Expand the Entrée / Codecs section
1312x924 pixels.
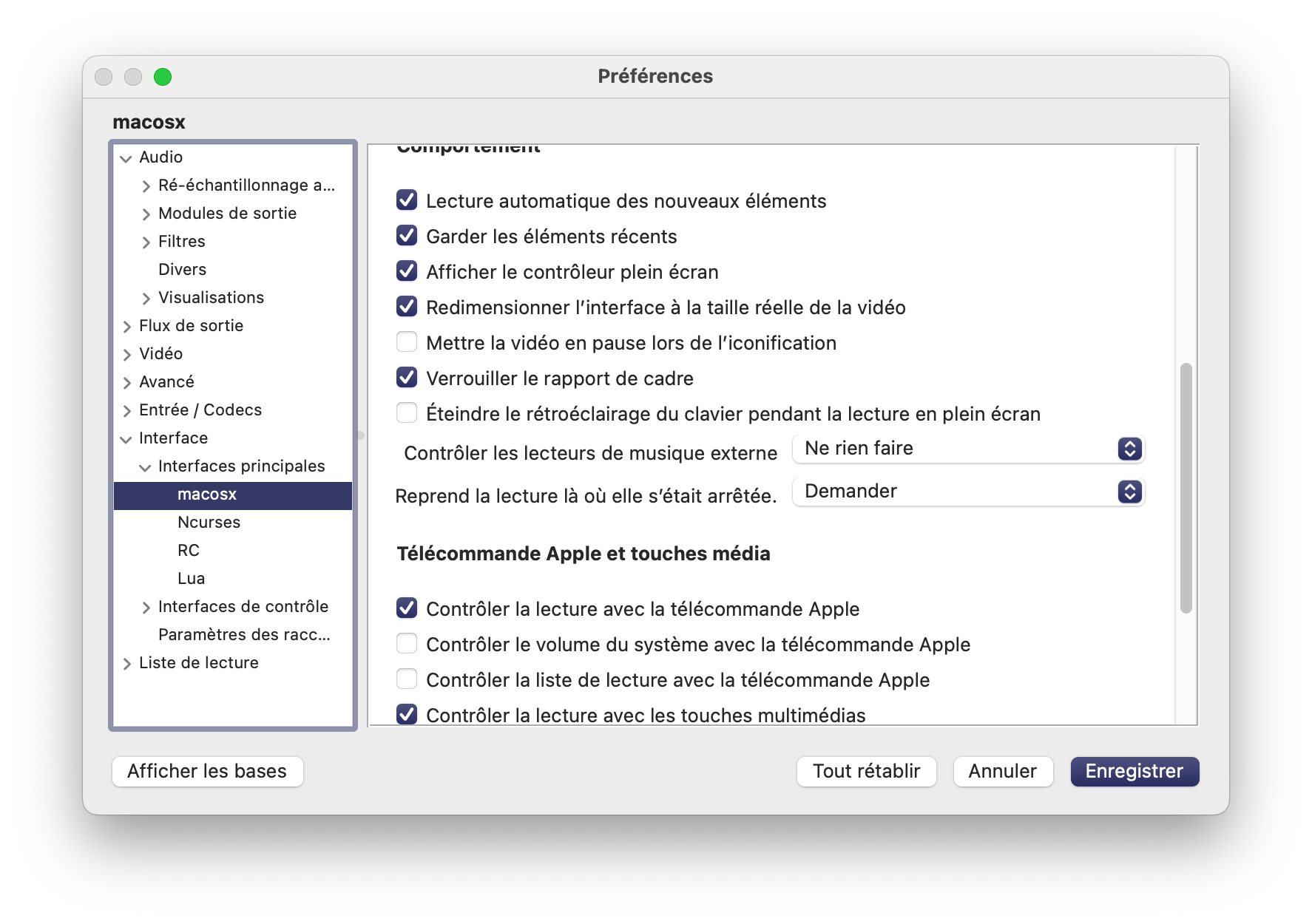[x=126, y=411]
